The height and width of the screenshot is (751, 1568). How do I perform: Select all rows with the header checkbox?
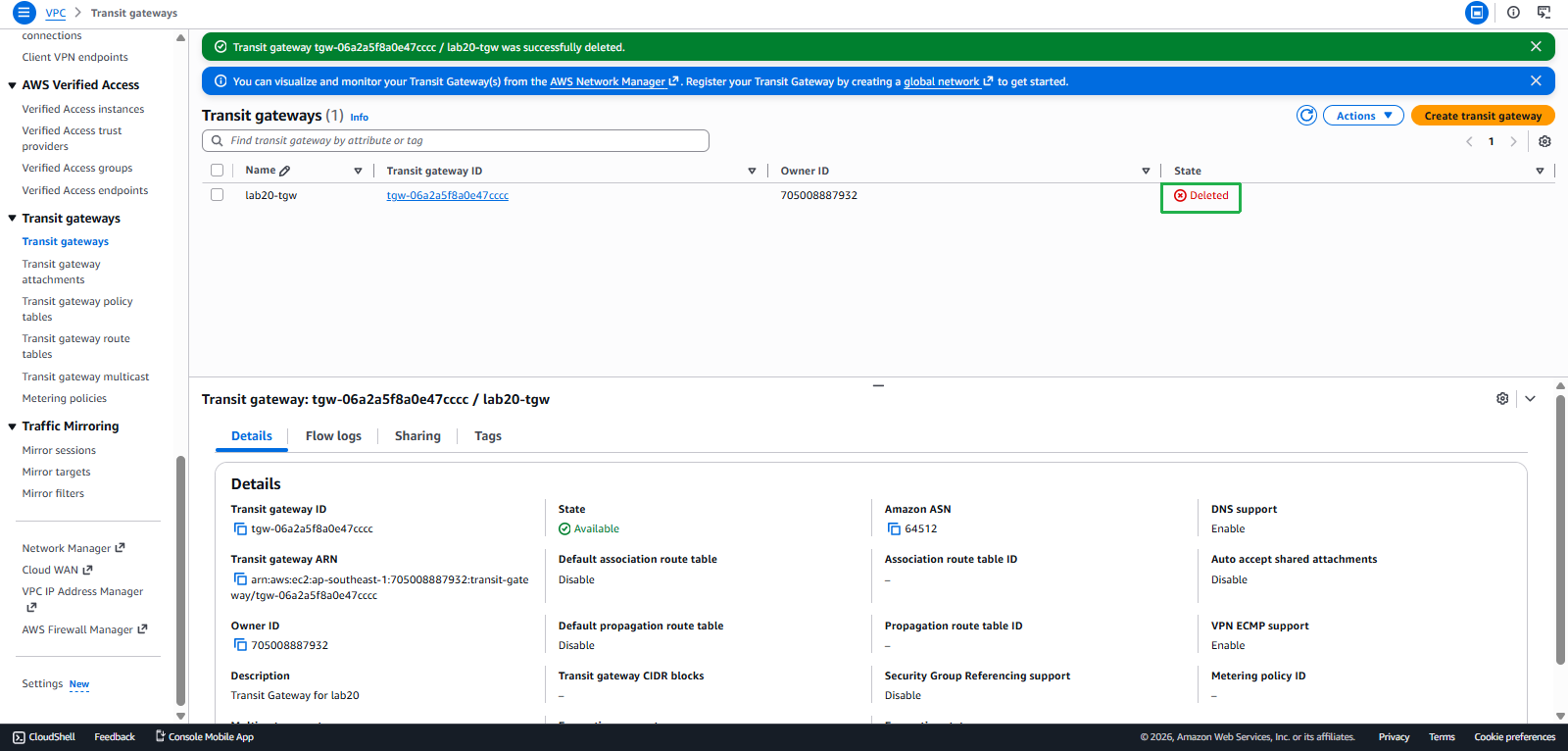[x=217, y=171]
